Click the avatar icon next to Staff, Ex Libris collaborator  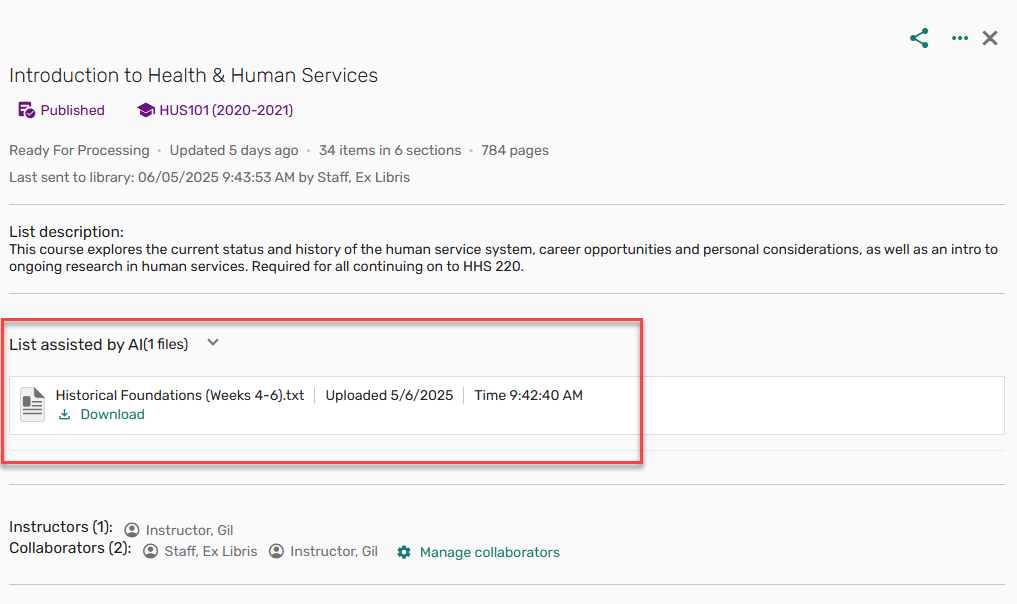pyautogui.click(x=150, y=551)
